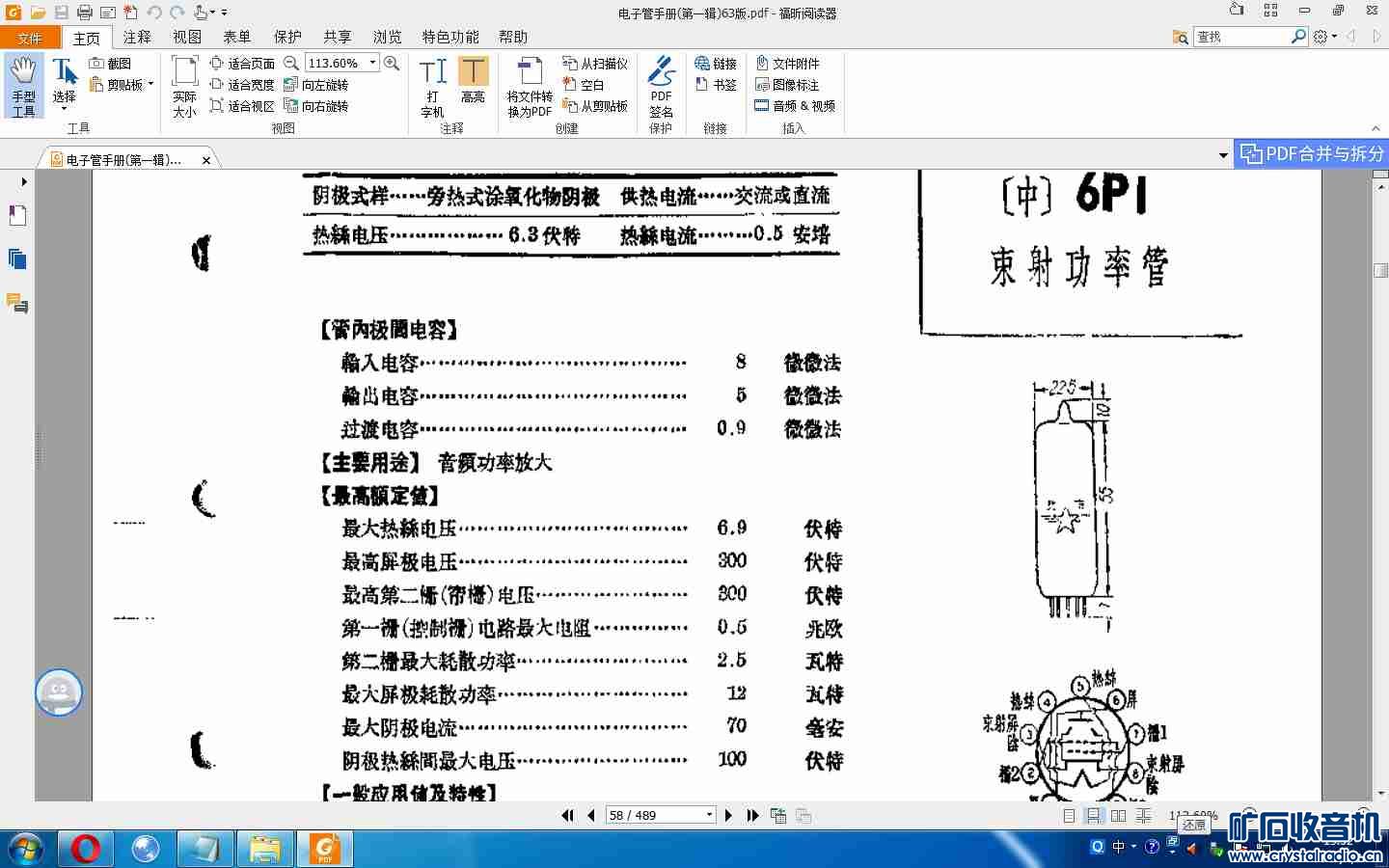Zoom in with the plus magnifier
The height and width of the screenshot is (868, 1389).
click(392, 64)
